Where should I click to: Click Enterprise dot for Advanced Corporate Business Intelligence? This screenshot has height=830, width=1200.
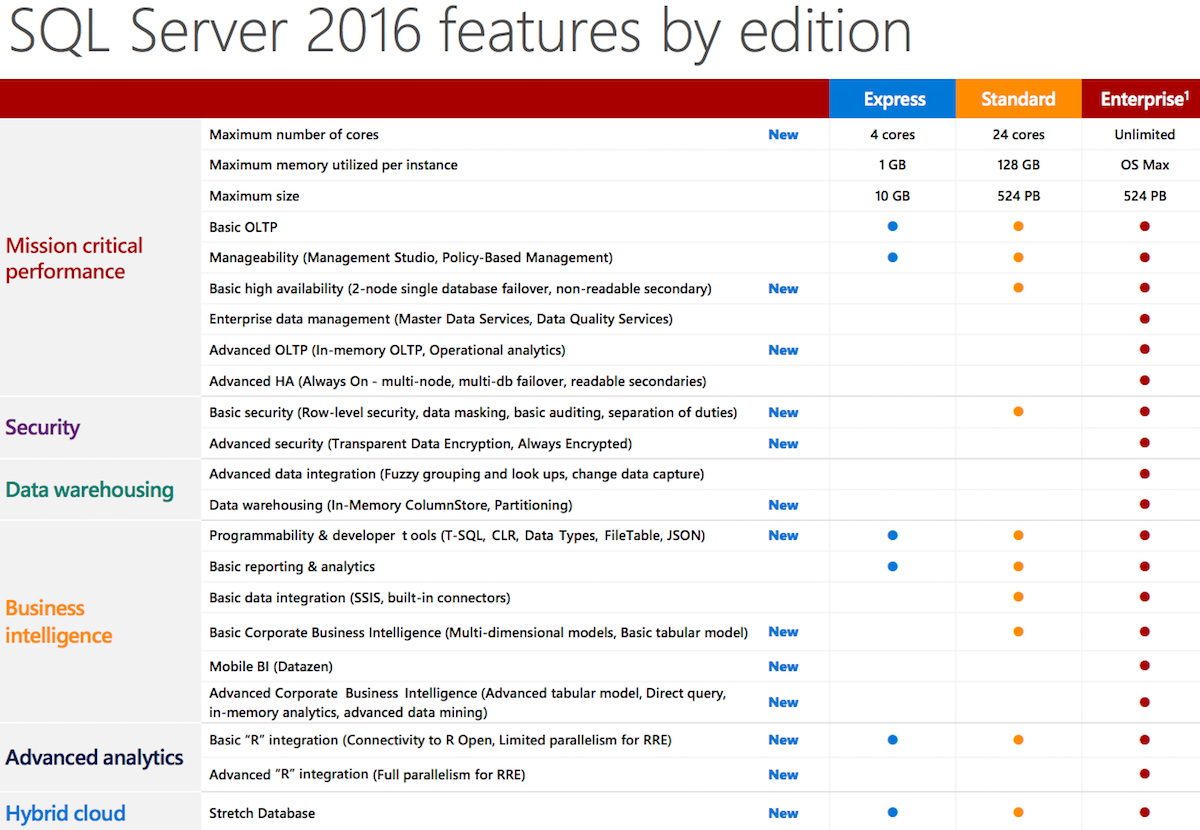click(x=1144, y=702)
